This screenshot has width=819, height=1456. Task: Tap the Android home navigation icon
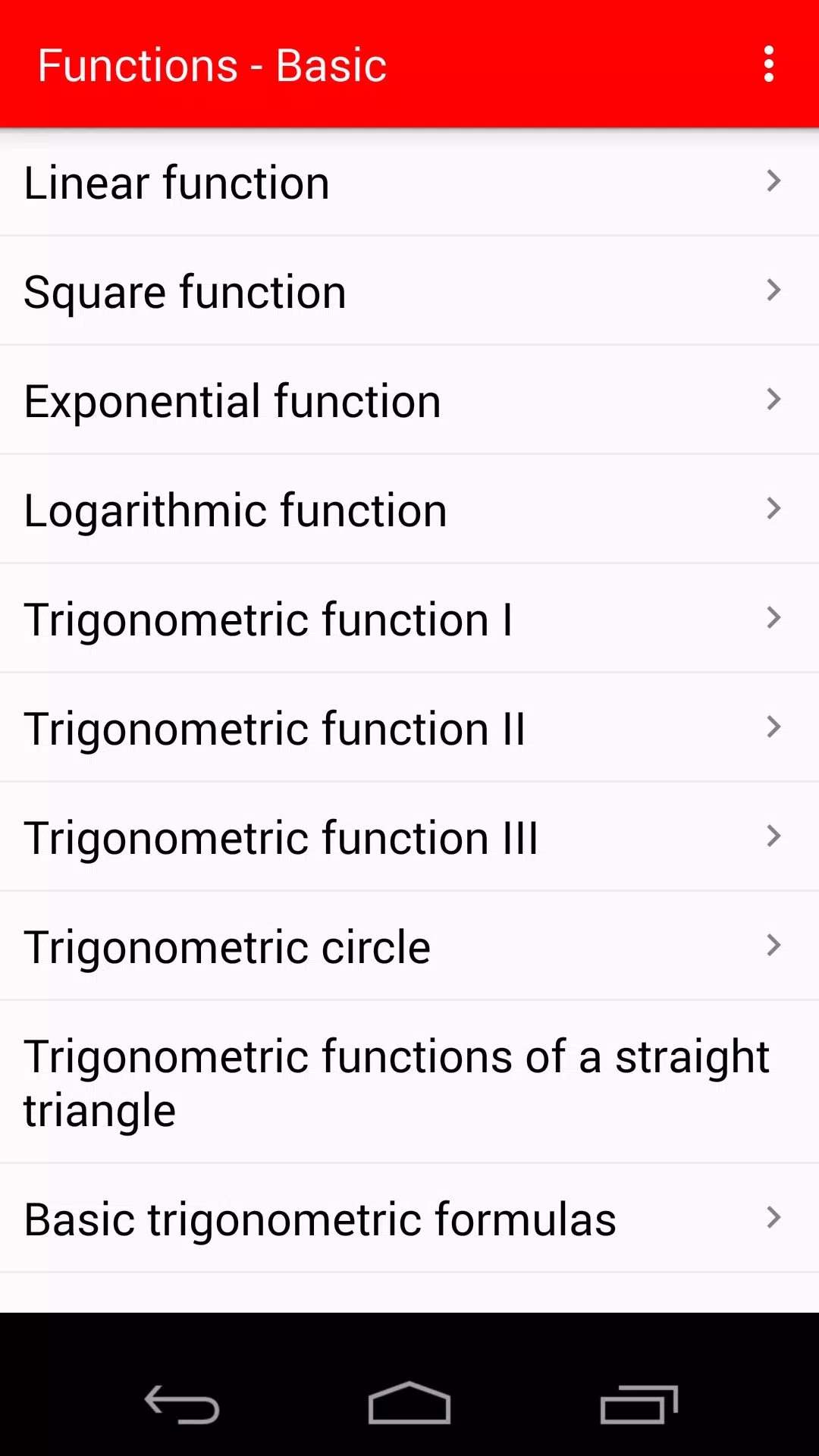click(409, 1403)
